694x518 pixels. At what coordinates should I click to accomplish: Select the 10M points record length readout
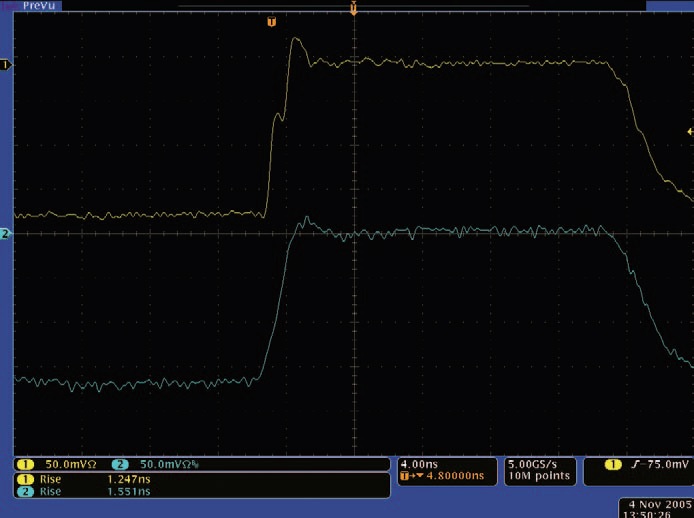click(x=535, y=476)
